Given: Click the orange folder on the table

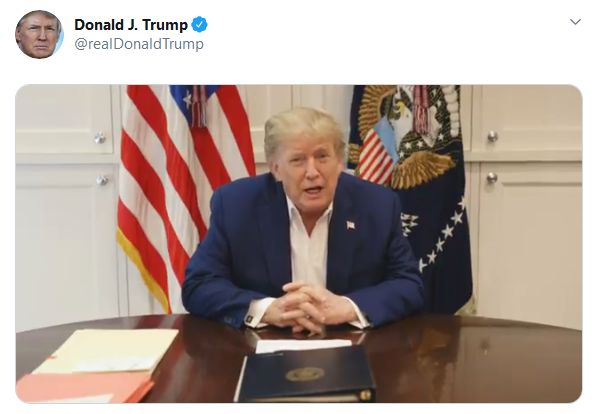Looking at the screenshot, I should coord(85,387).
